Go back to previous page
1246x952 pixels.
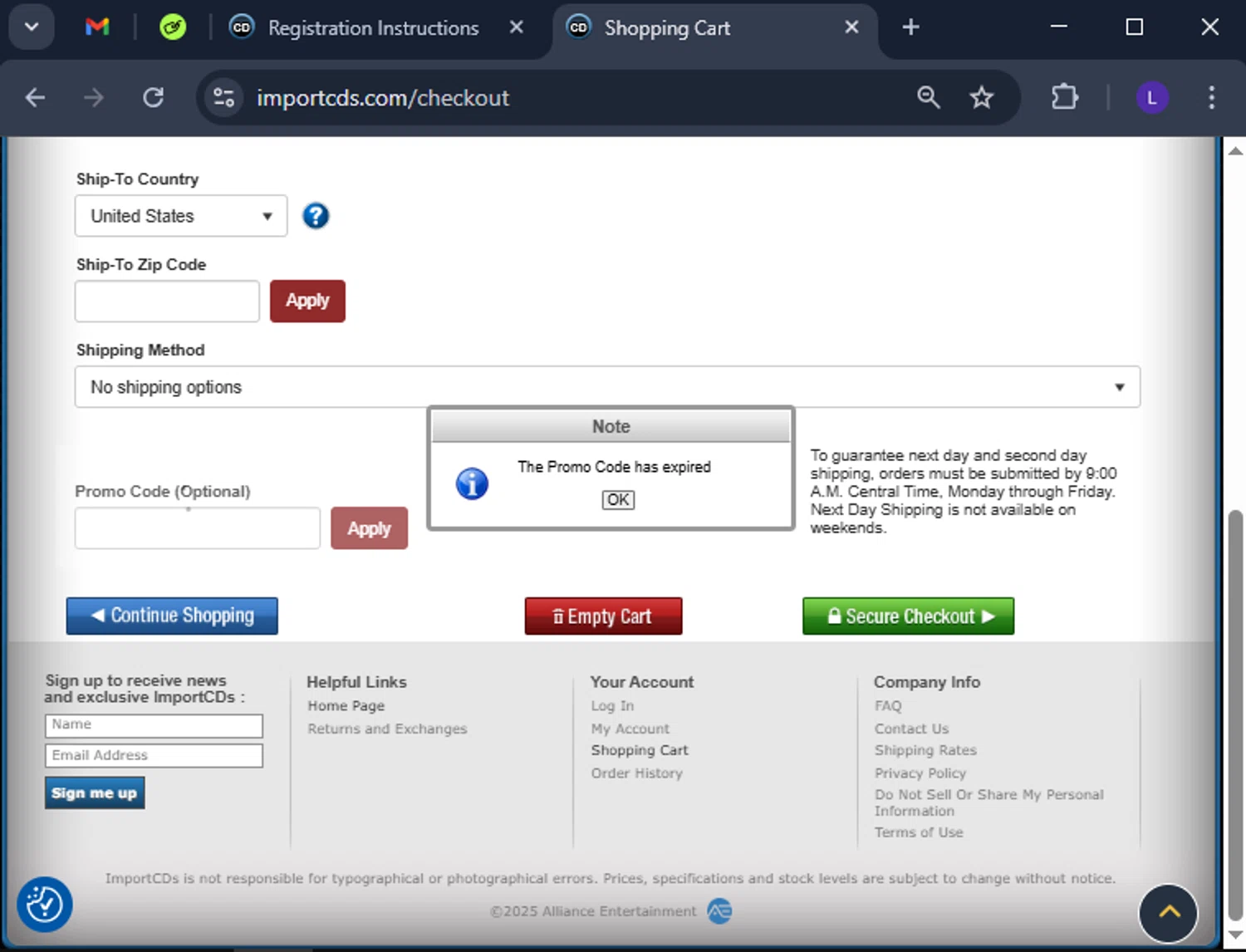35,98
